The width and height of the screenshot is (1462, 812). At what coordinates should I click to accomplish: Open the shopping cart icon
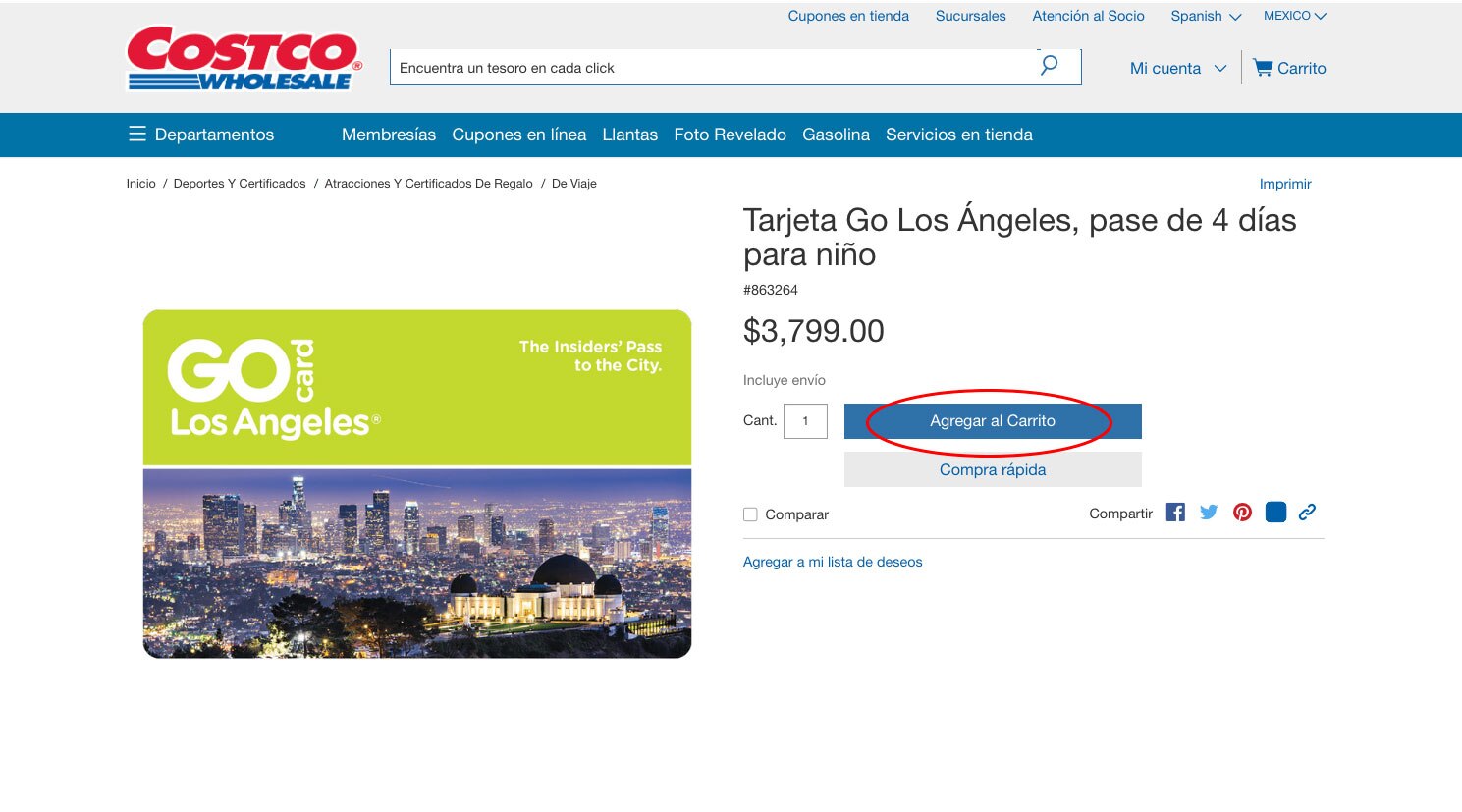1262,68
